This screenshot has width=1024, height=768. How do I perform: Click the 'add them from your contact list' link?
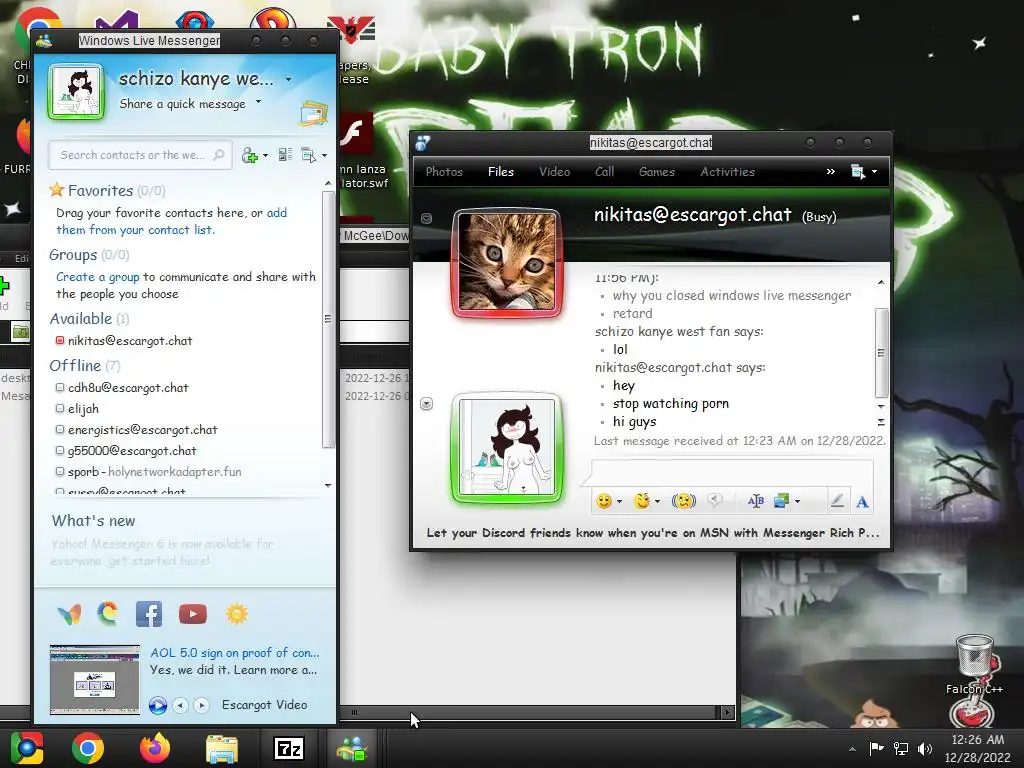171,221
